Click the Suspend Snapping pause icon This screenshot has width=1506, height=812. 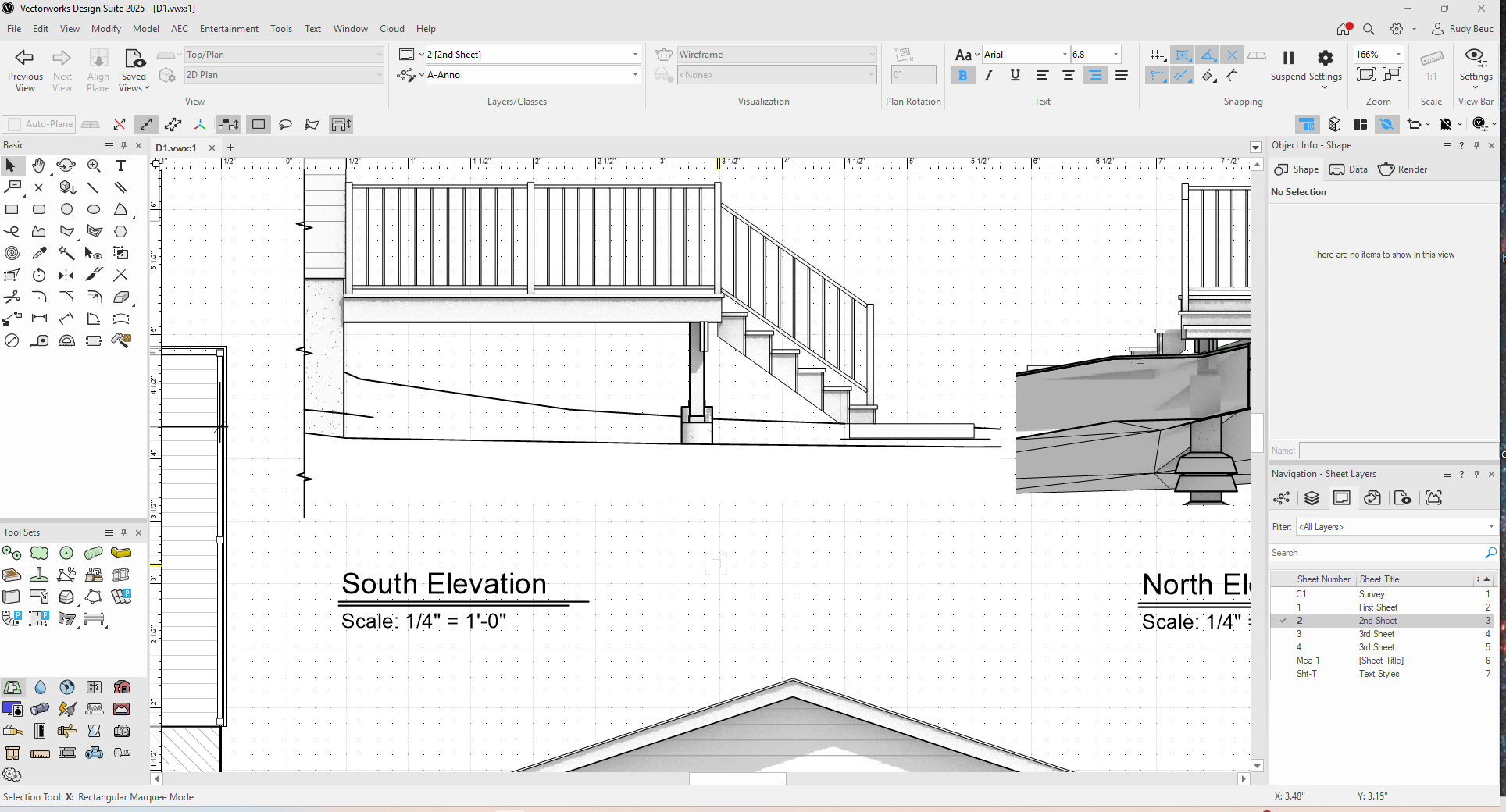pos(1288,58)
